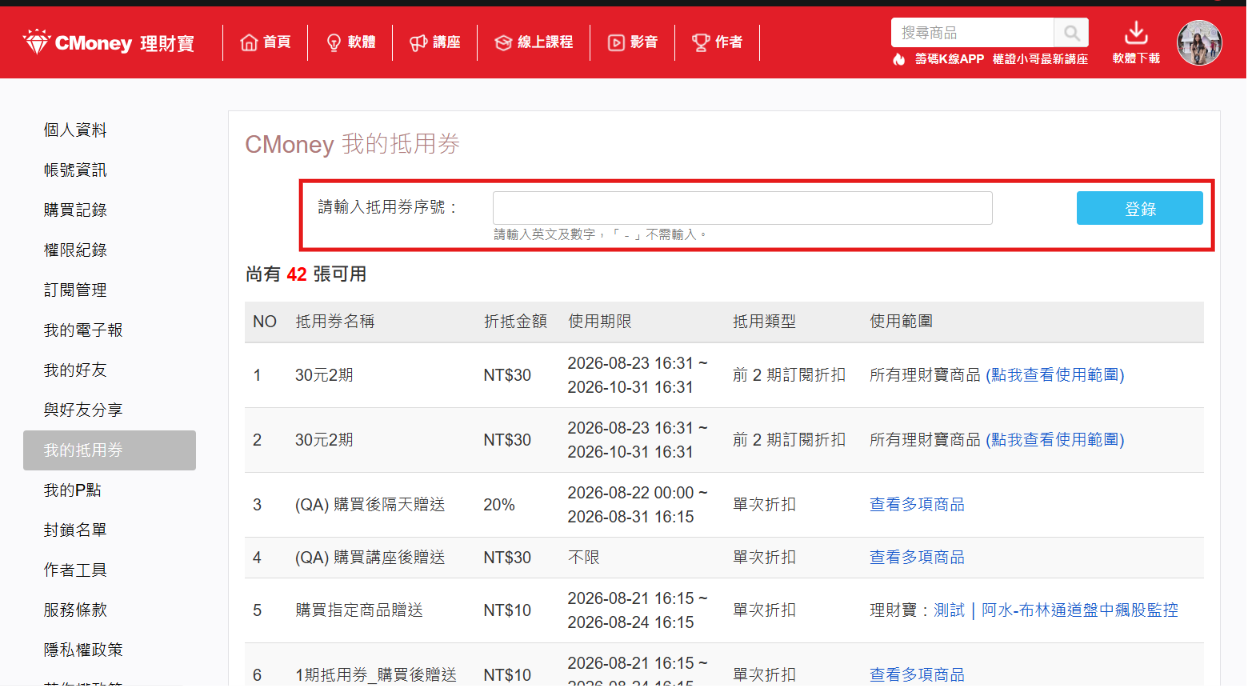Click coupon name (QA) 購買講座後贈送
Screen dimensions: 1247x686
(370, 557)
